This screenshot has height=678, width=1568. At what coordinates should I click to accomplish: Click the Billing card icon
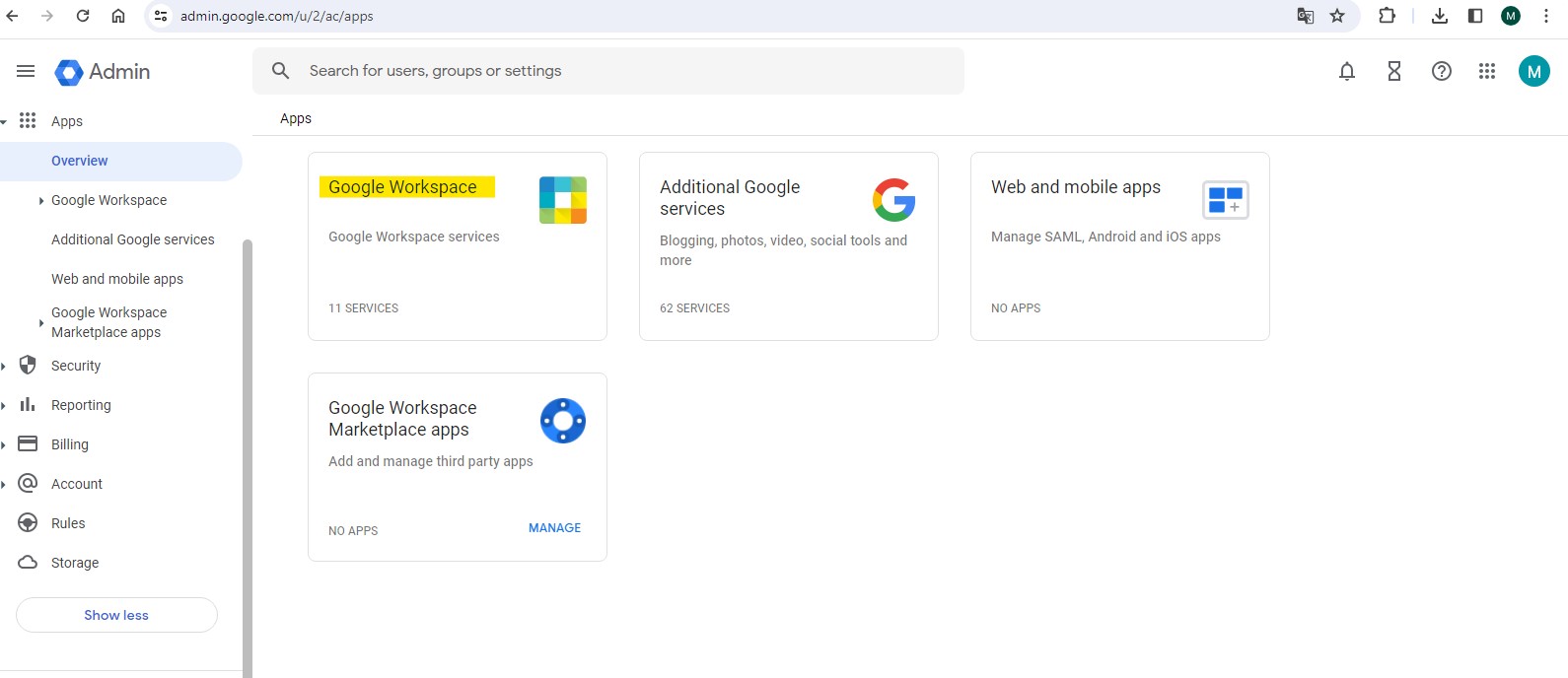coord(28,443)
